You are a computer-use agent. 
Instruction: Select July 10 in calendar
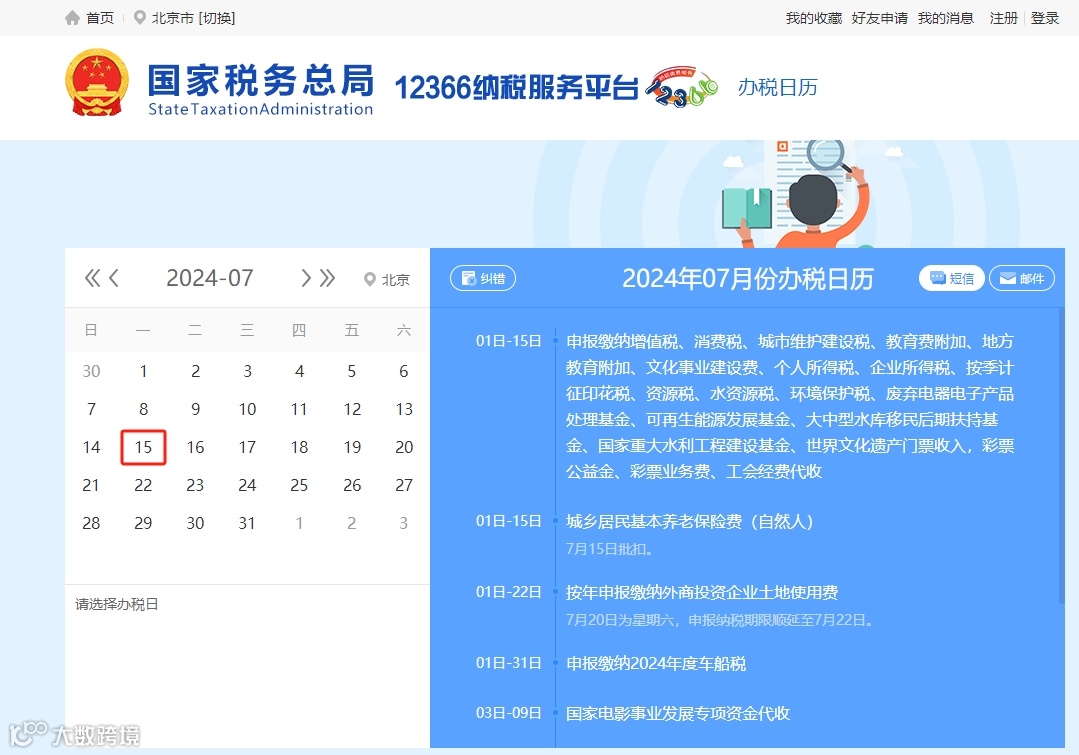coord(247,410)
